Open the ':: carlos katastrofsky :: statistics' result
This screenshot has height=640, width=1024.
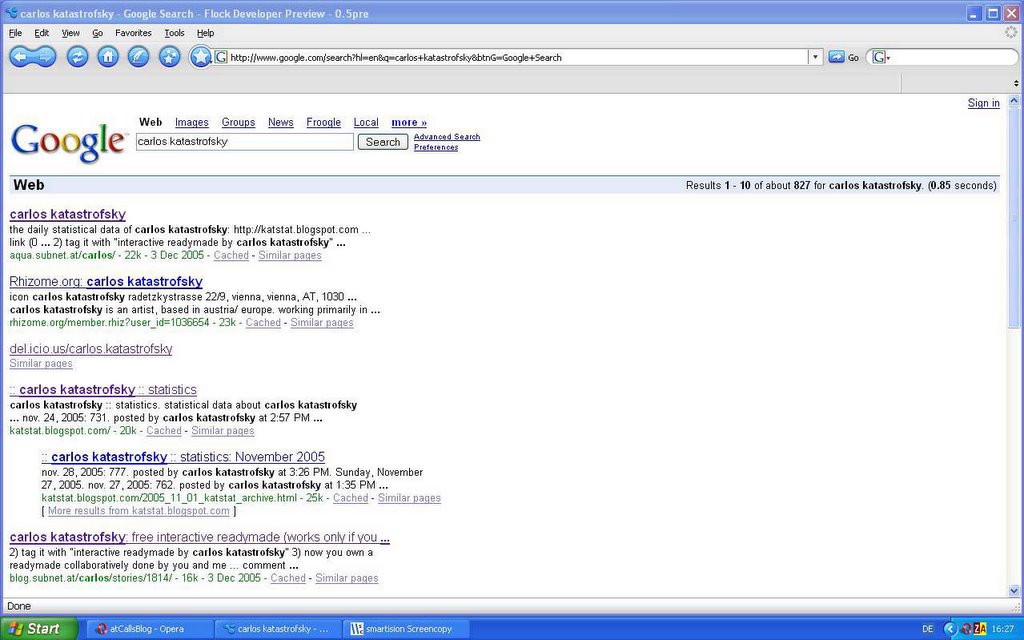pyautogui.click(x=103, y=389)
